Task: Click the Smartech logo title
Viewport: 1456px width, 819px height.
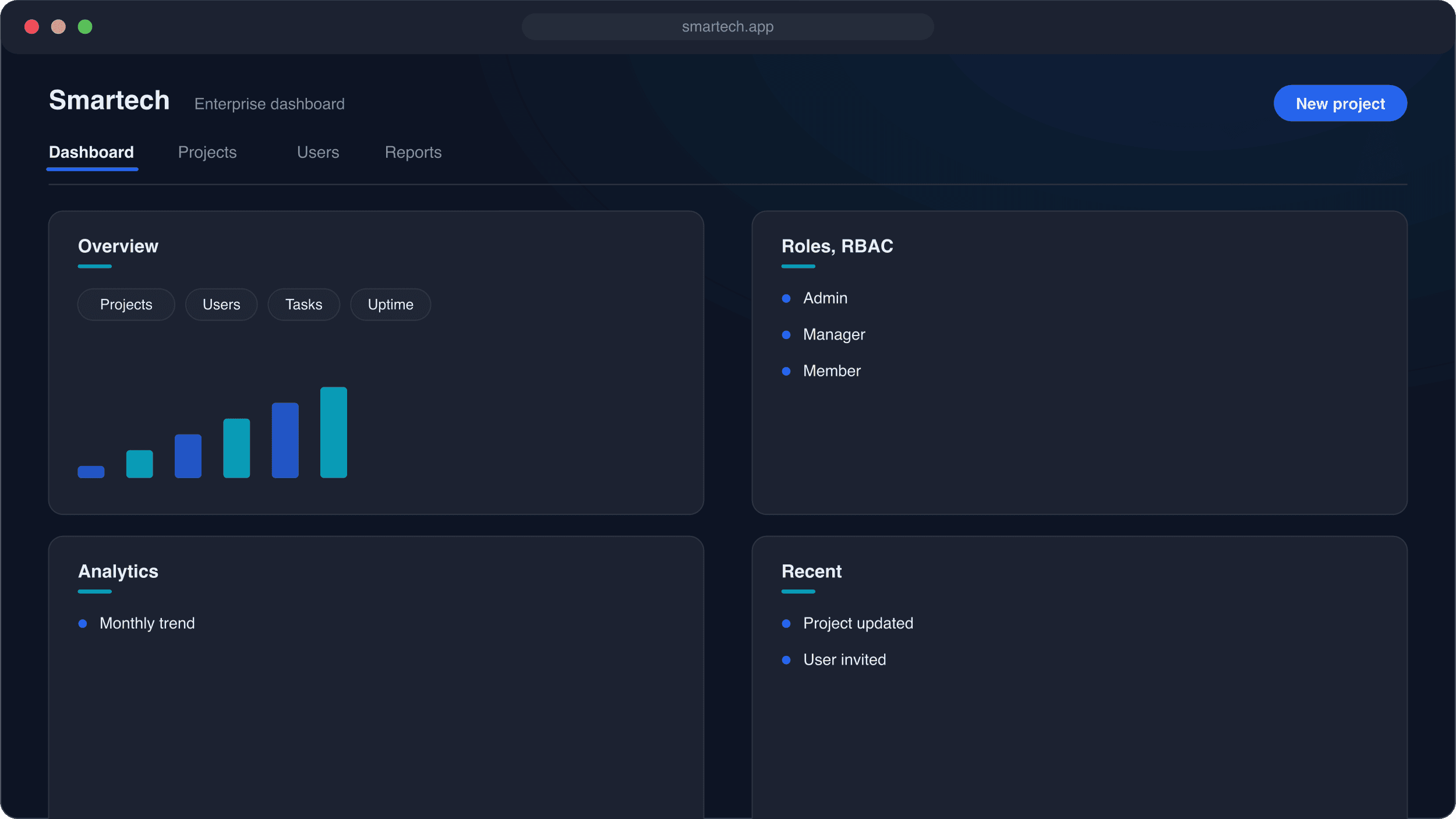Action: click(x=109, y=100)
